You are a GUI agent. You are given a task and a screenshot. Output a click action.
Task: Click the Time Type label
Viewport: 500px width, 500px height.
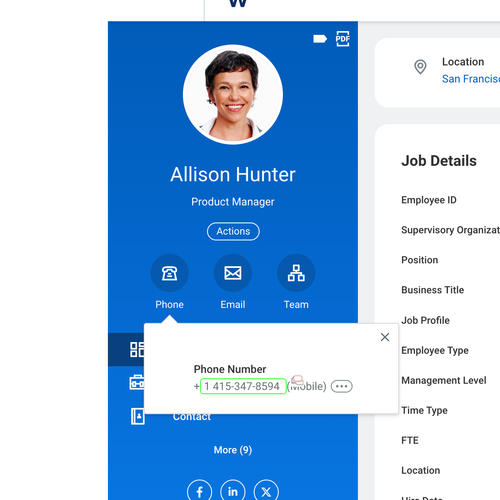pyautogui.click(x=424, y=410)
